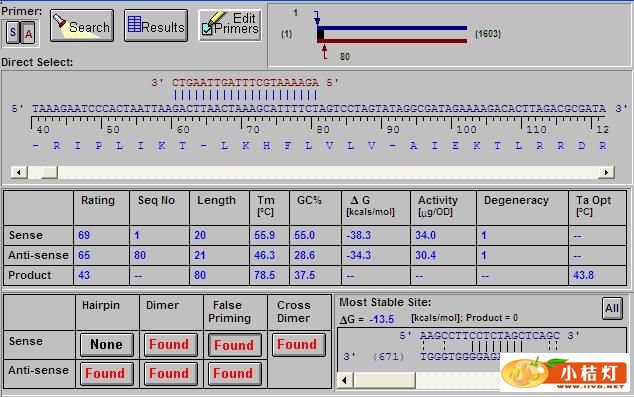The width and height of the screenshot is (634, 397).
Task: Click the blue template bar in primer map
Action: coord(392,28)
